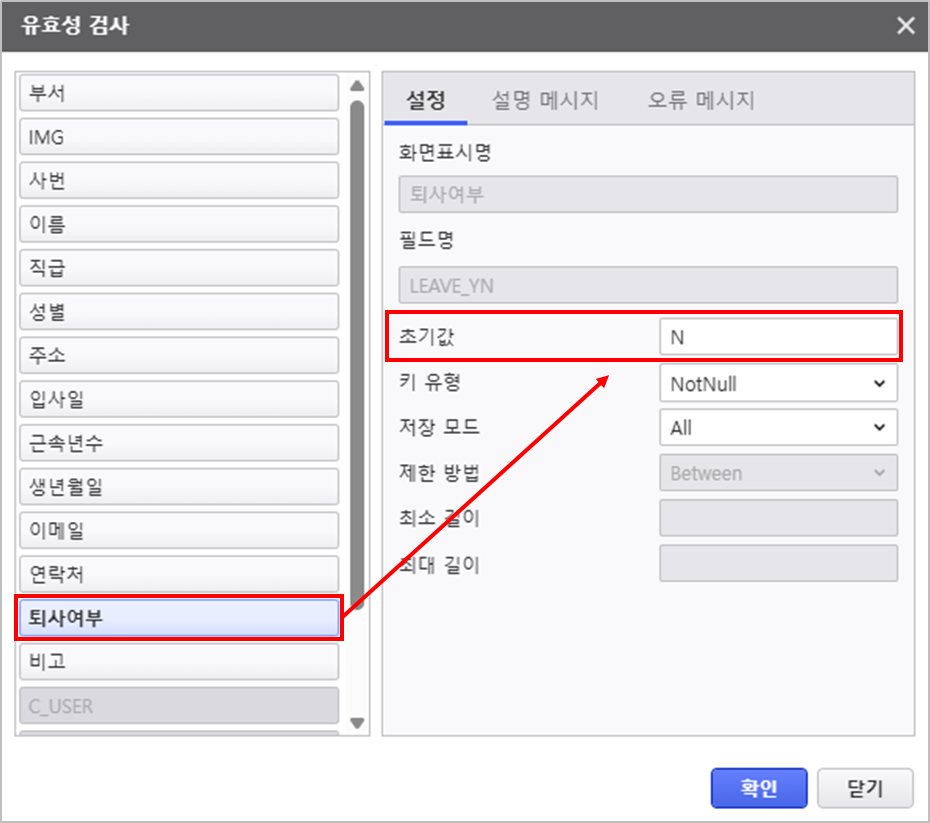This screenshot has width=930, height=823.
Task: Select the 설정 tab
Action: 425,100
